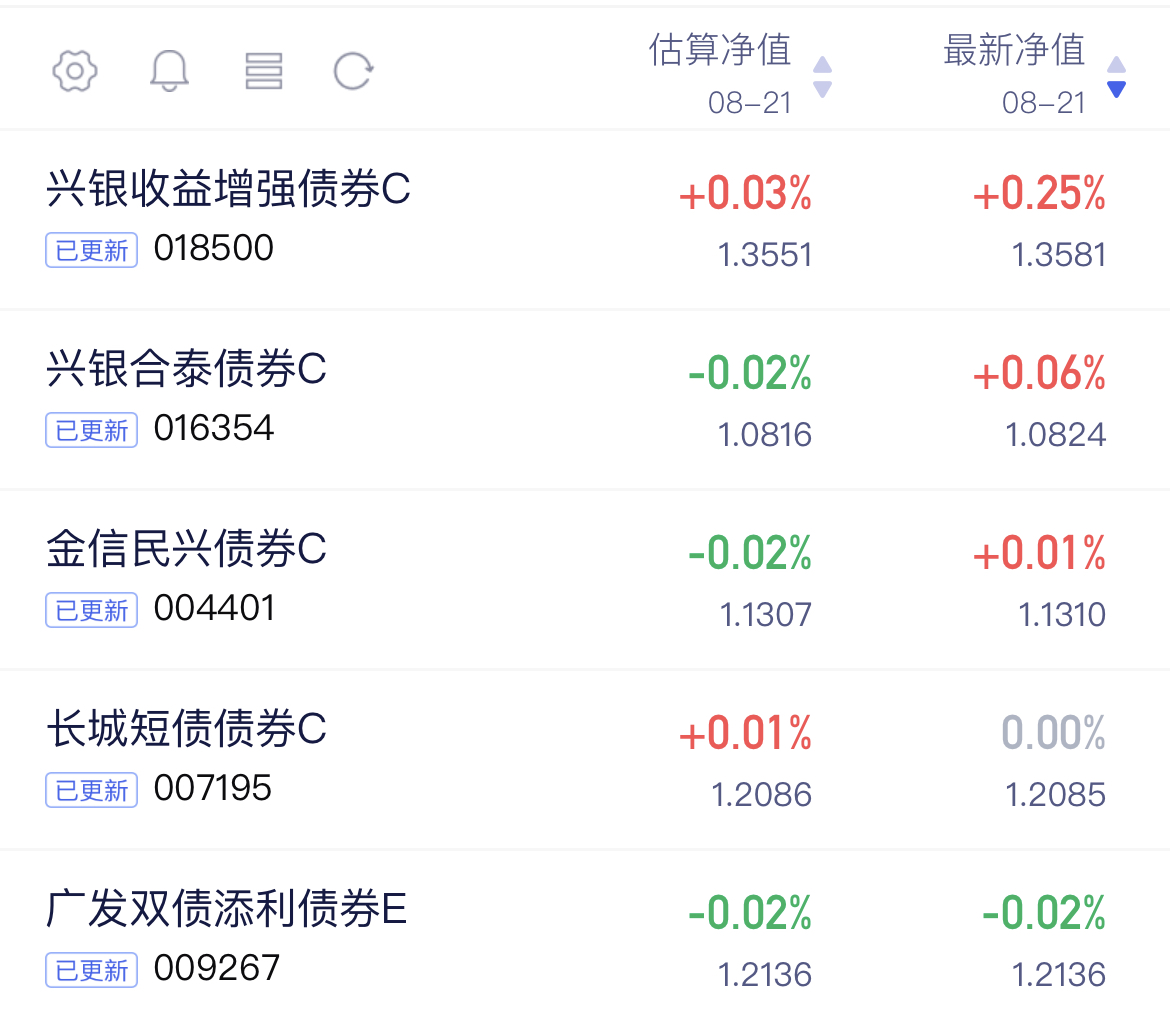Image resolution: width=1170 pixels, height=1022 pixels.
Task: Tap the gray 0.00% change value
Action: pyautogui.click(x=1054, y=733)
